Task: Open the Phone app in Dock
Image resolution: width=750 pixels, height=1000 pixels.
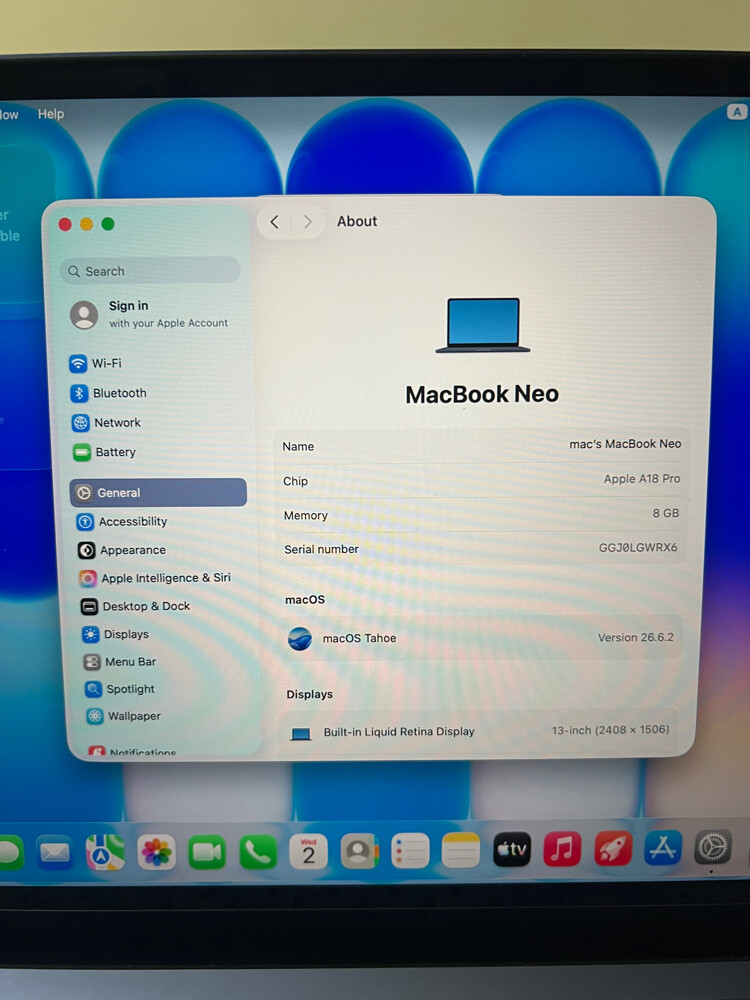Action: (258, 852)
